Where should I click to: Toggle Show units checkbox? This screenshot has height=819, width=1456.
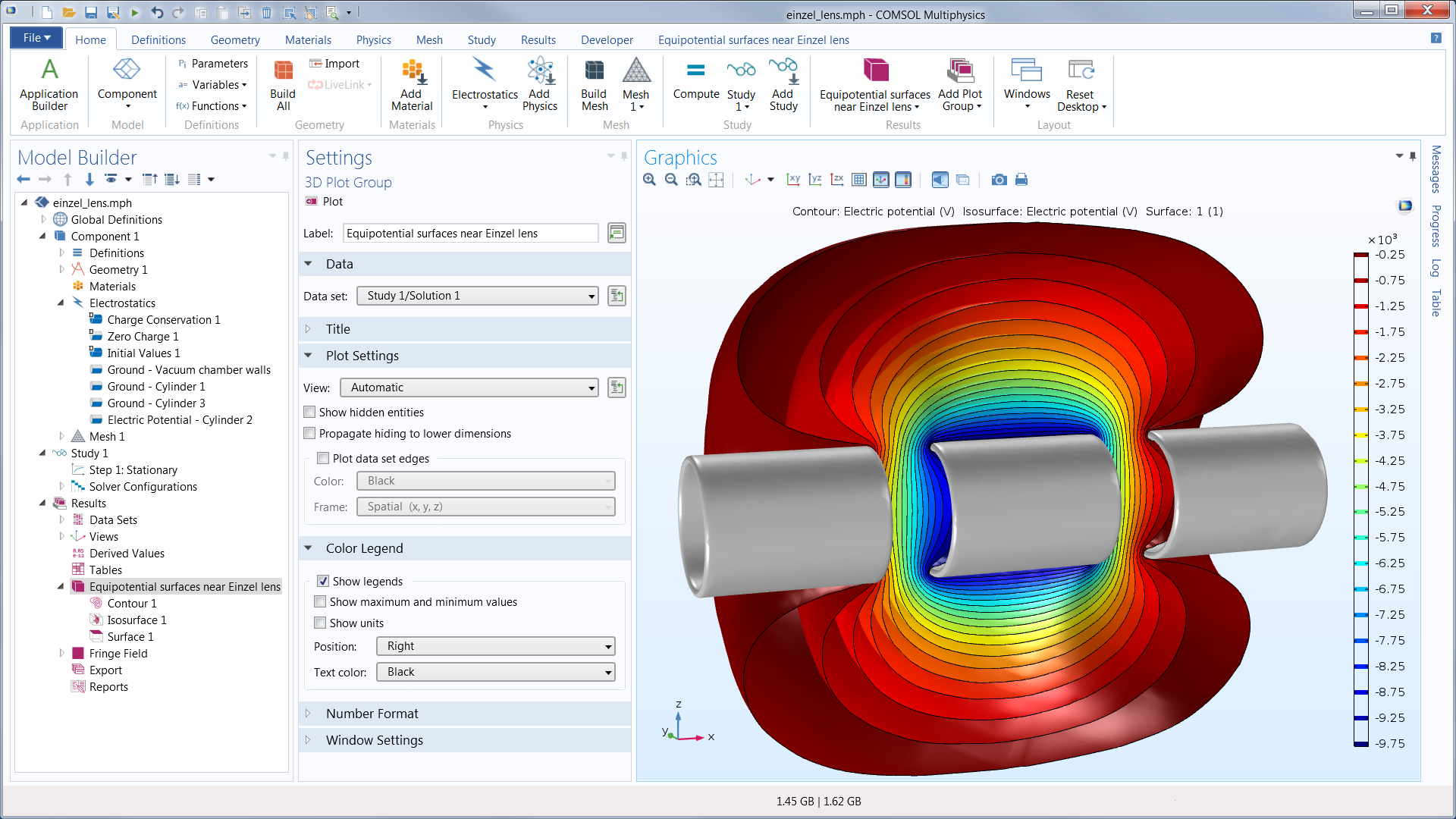pyautogui.click(x=322, y=623)
